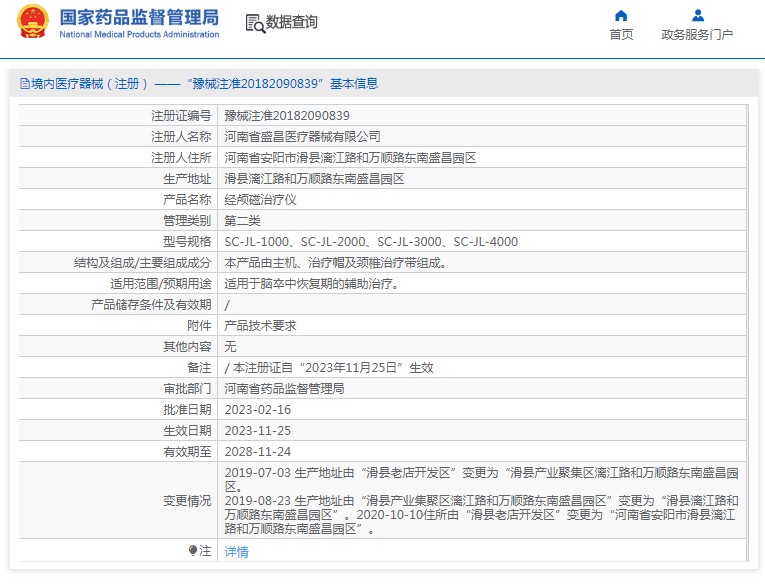Image resolution: width=765 pixels, height=584 pixels.
Task: Select the text 适用于脑卒中恢复期的辅助治疗
Action: click(311, 283)
